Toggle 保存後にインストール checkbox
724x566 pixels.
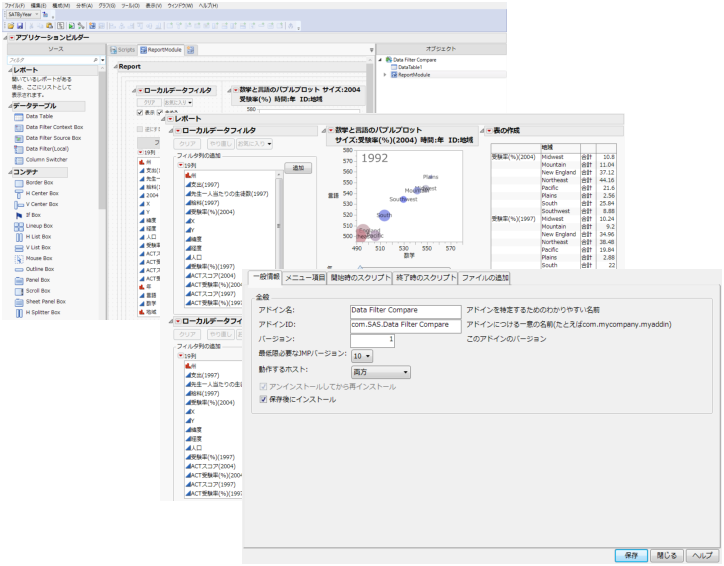click(x=263, y=399)
